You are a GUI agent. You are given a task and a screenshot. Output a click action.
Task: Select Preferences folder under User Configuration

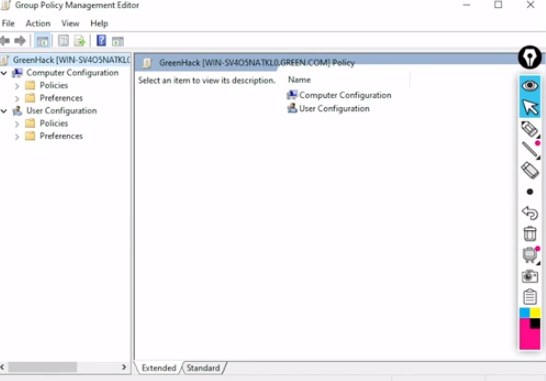tap(61, 136)
